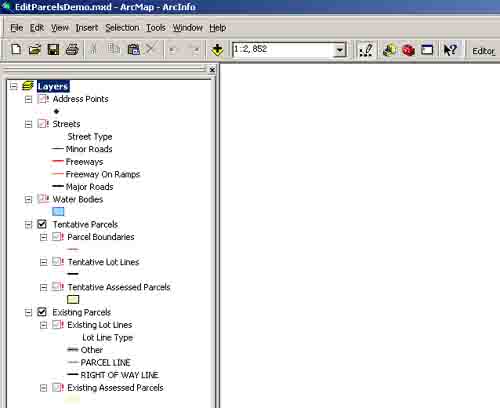Toggle the Tentative Assessed Parcels checkbox
This screenshot has height=408, width=500.
pos(58,287)
